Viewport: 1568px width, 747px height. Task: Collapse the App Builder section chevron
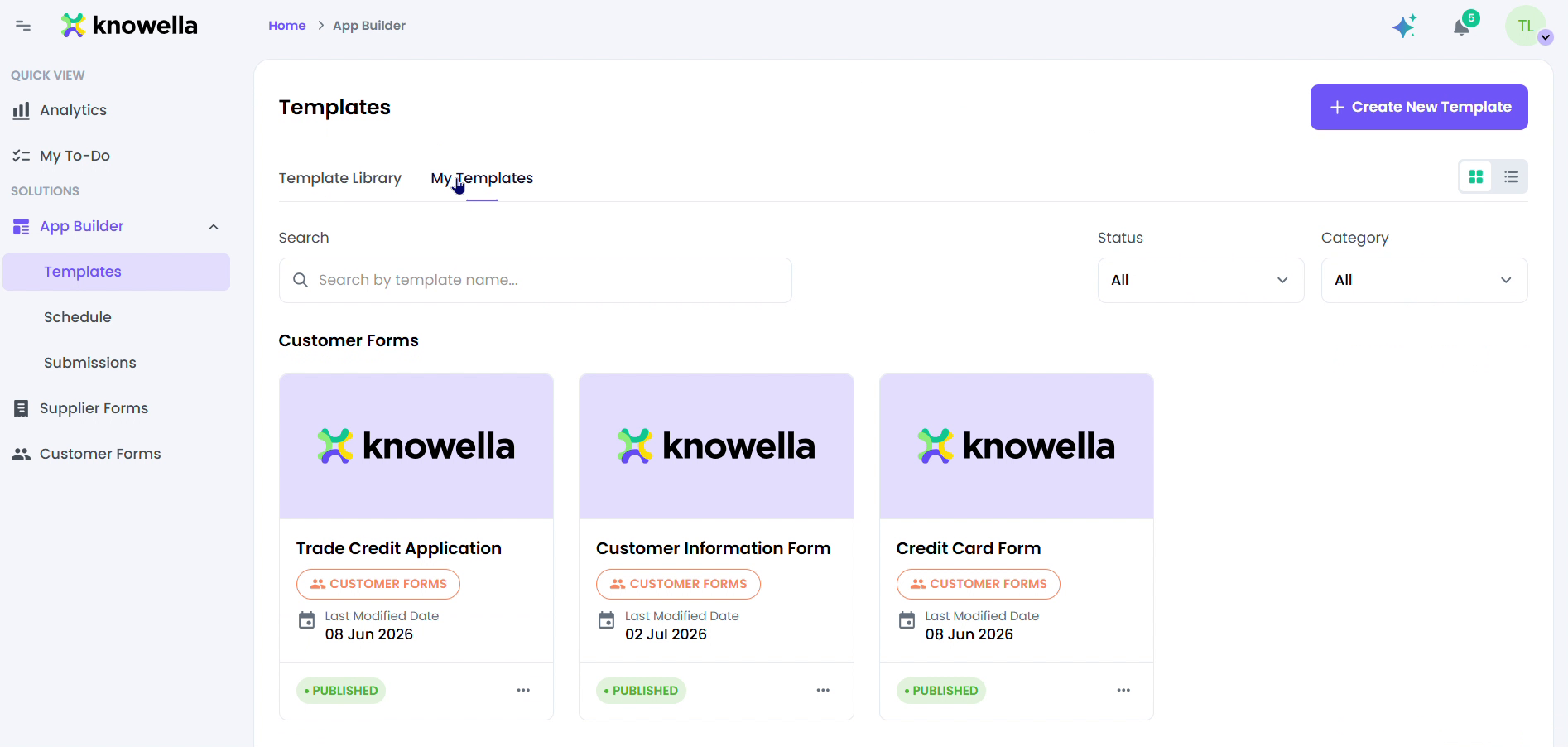pyautogui.click(x=214, y=227)
